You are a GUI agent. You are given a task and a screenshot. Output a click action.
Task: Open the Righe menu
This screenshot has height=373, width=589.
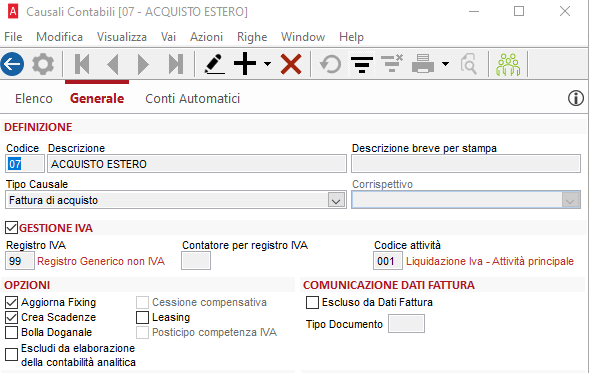tap(252, 37)
